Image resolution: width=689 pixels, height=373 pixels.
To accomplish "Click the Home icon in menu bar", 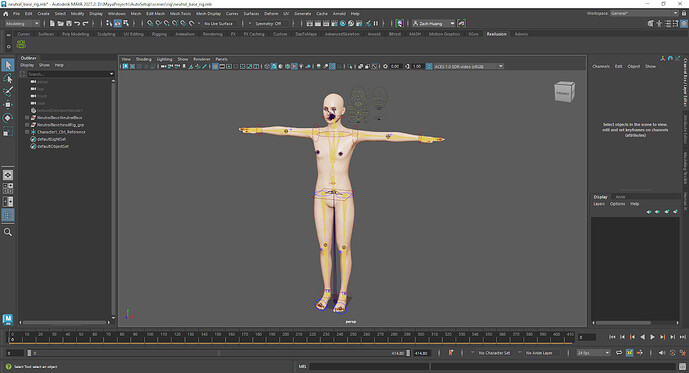I will [x=6, y=14].
